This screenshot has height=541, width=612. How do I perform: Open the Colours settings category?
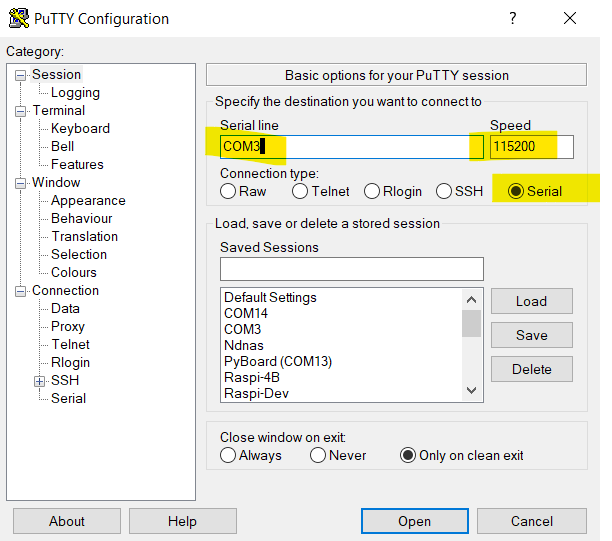[x=74, y=272]
